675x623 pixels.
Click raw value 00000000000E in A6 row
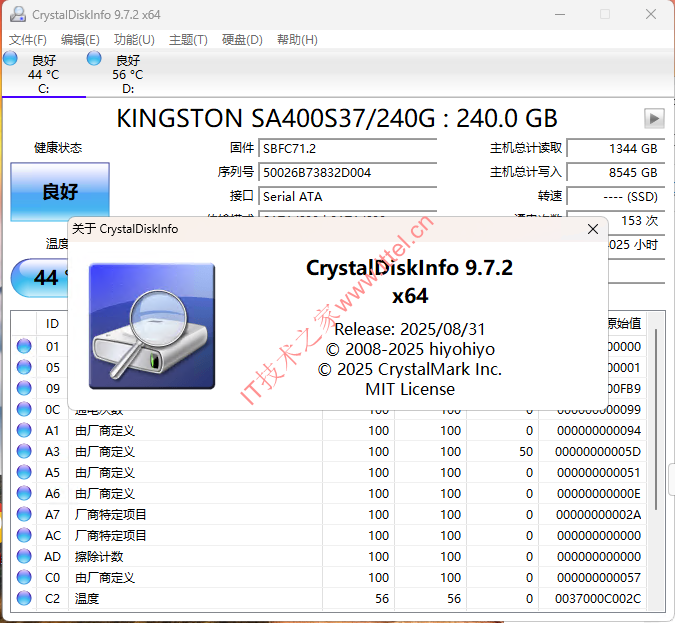point(598,493)
